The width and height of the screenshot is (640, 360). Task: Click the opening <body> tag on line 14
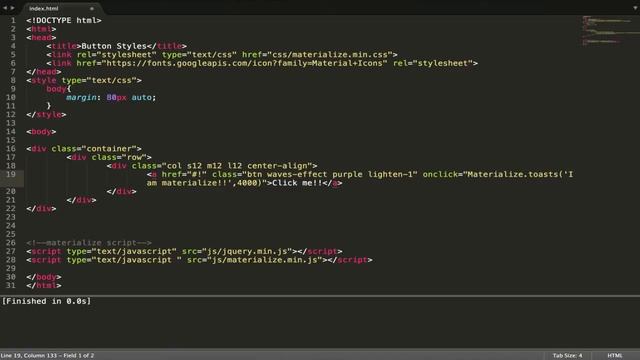pos(41,132)
